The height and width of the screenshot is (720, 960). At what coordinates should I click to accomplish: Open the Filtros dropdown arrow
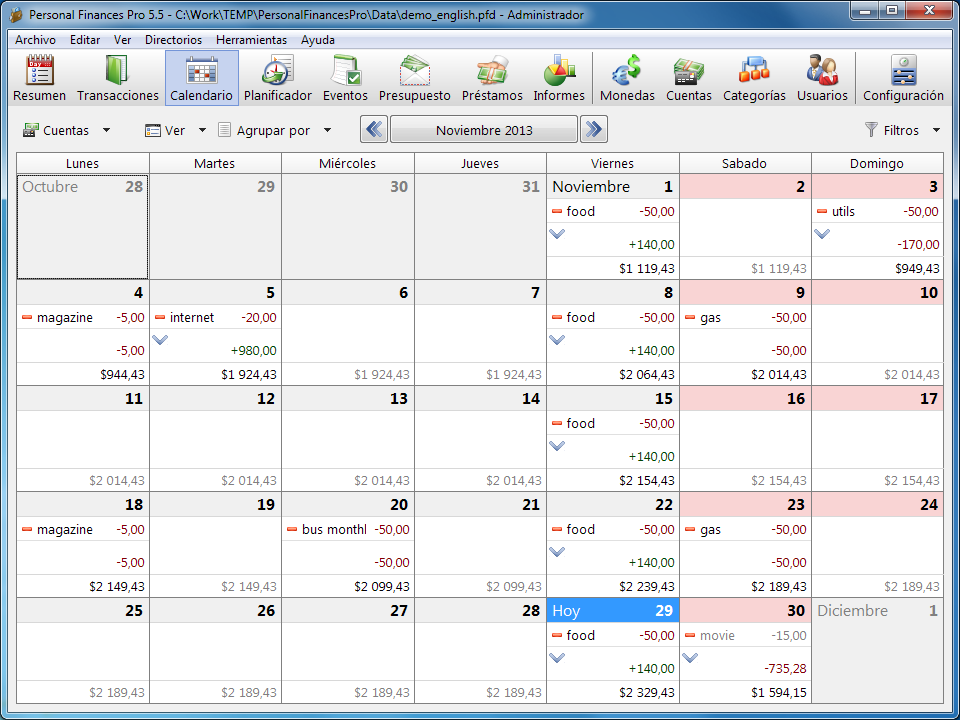[936, 130]
